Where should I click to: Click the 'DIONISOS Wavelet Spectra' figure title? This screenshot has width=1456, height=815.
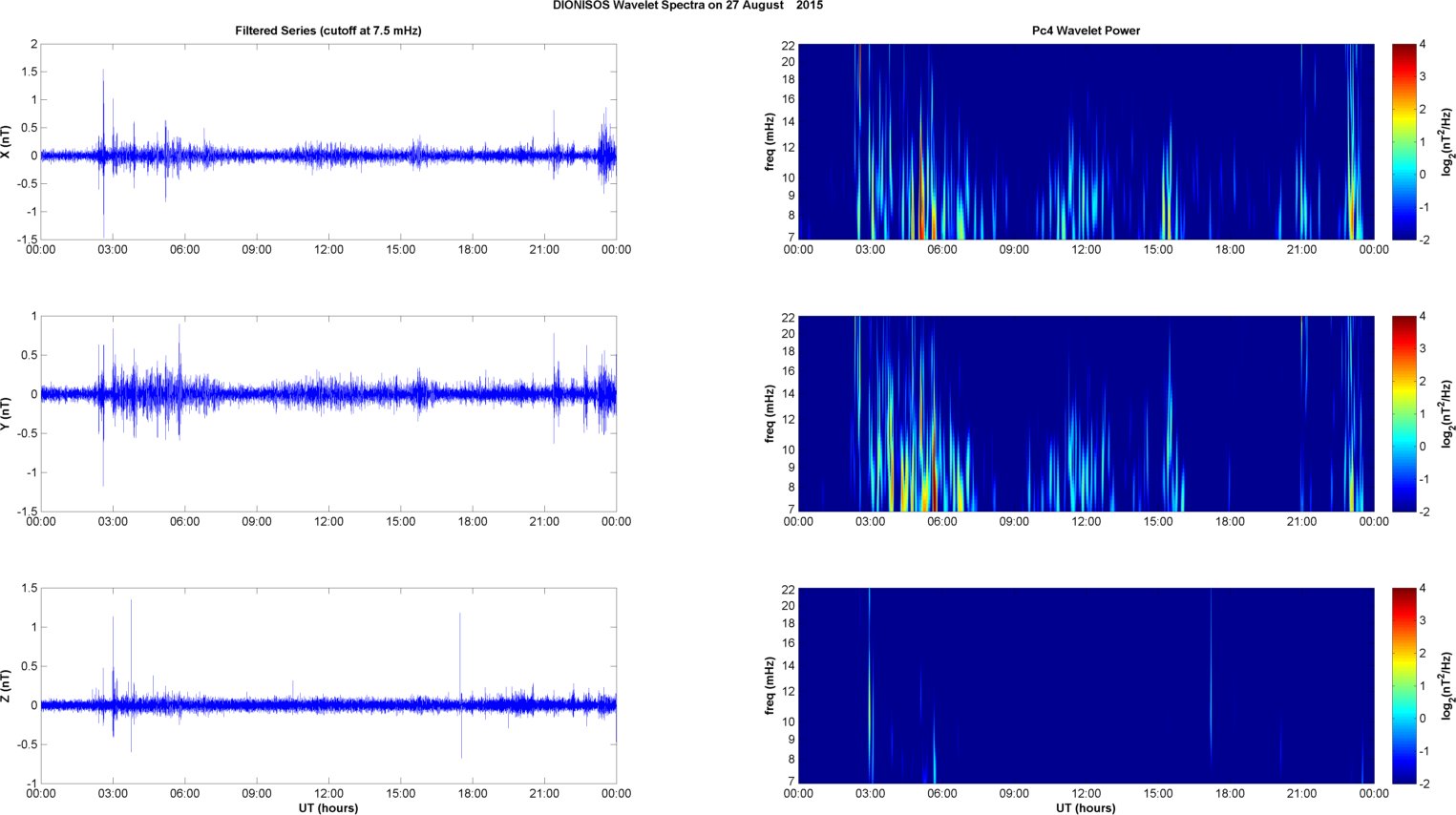[x=687, y=6]
